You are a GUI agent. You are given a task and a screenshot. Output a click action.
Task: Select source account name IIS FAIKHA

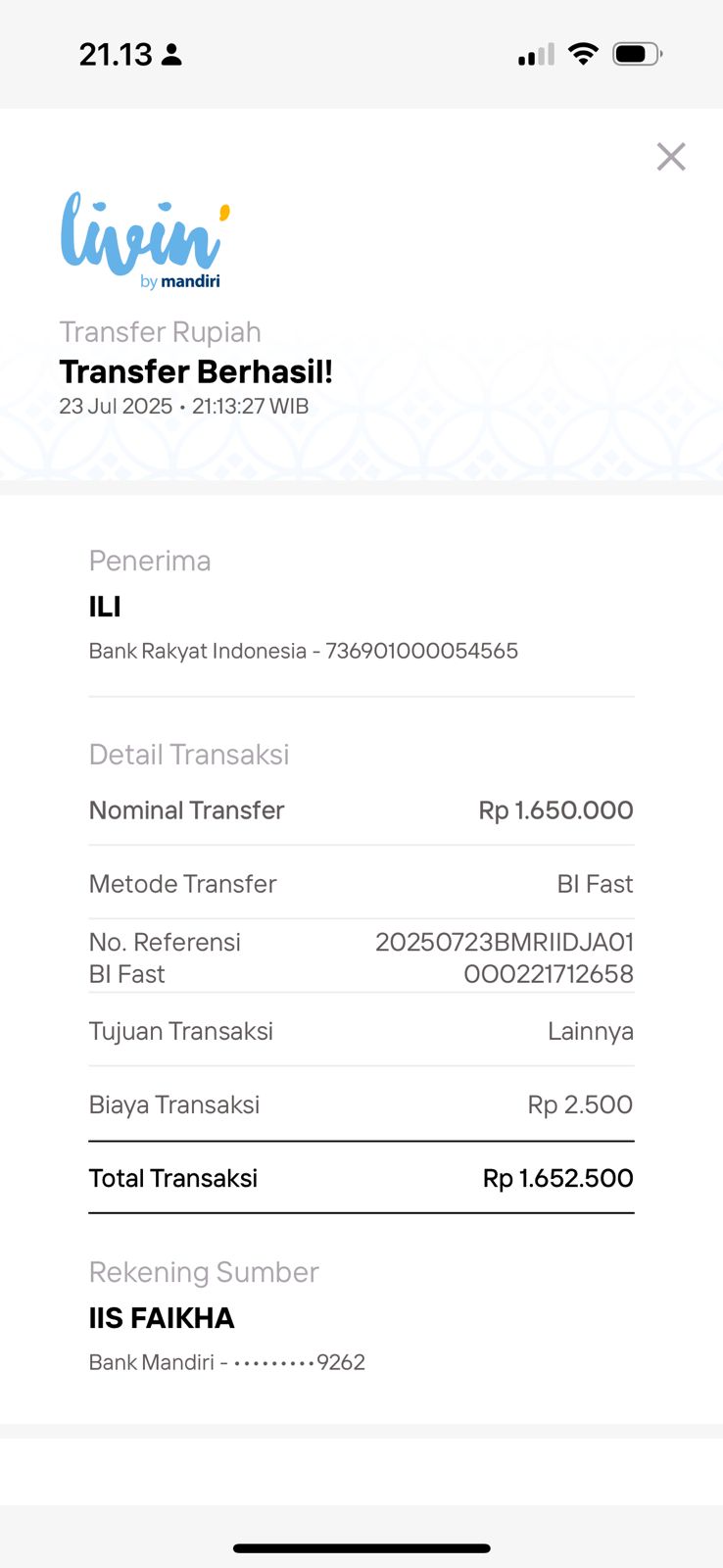coord(162,1318)
